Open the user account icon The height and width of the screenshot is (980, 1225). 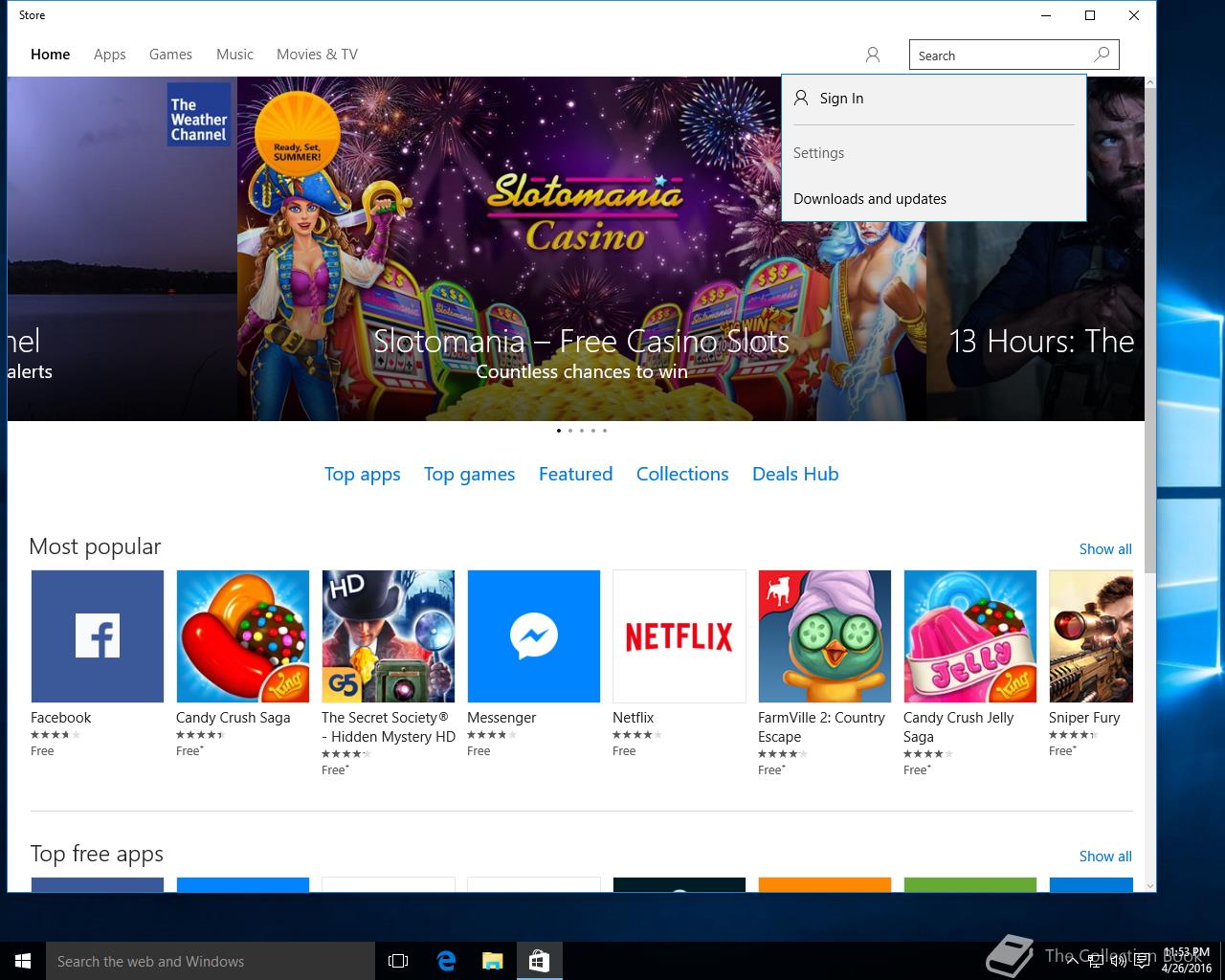point(872,55)
